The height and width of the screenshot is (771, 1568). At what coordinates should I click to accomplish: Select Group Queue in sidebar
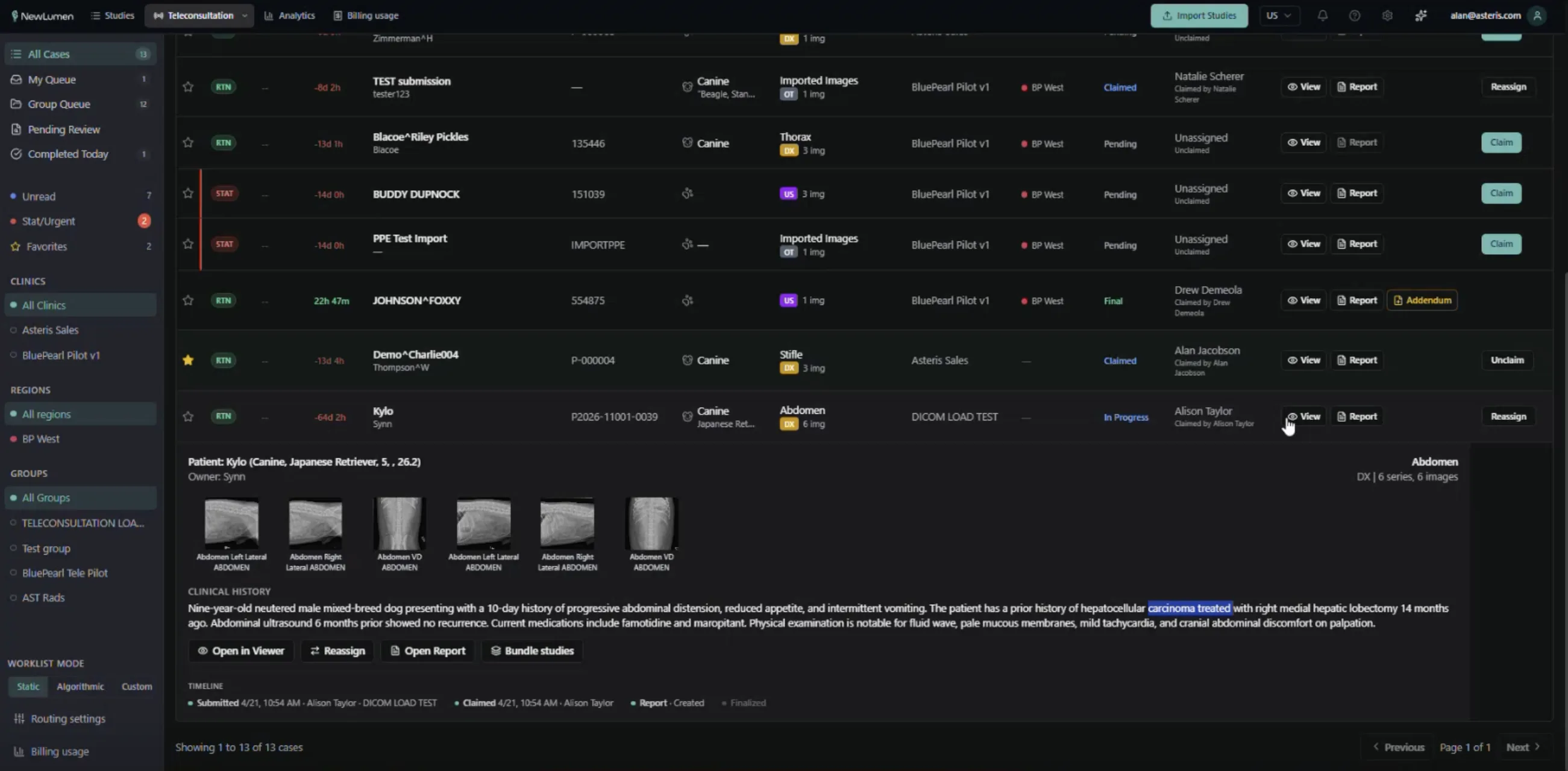click(80, 104)
